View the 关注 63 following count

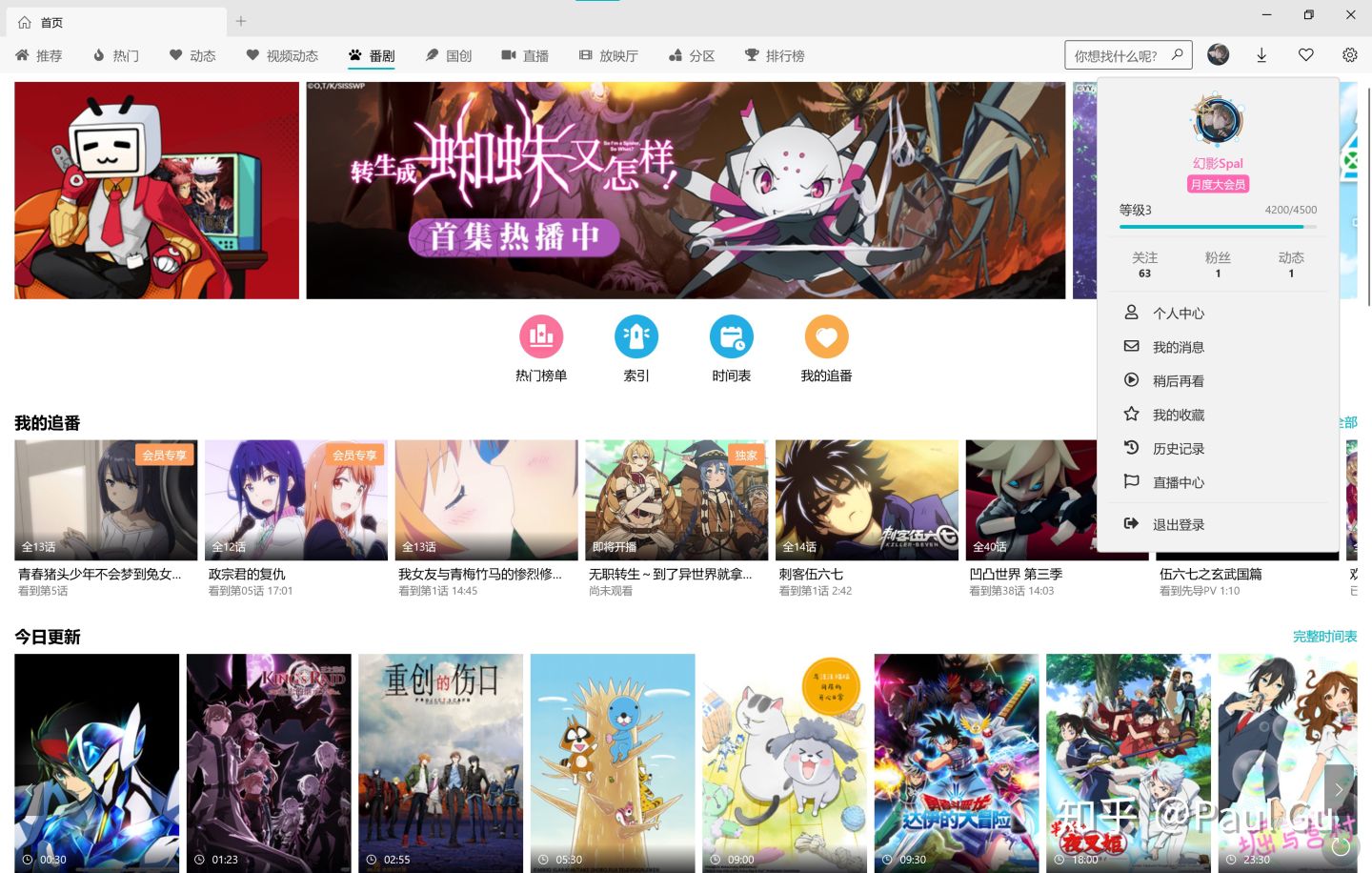pos(1144,264)
